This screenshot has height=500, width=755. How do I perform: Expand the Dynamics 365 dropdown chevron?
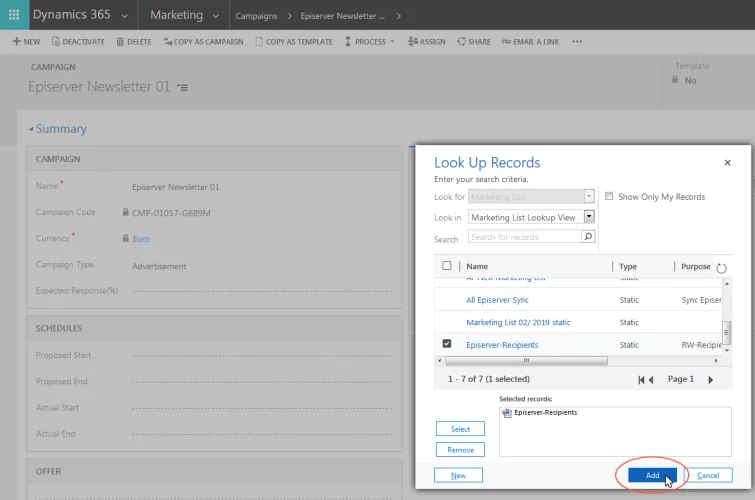124,16
